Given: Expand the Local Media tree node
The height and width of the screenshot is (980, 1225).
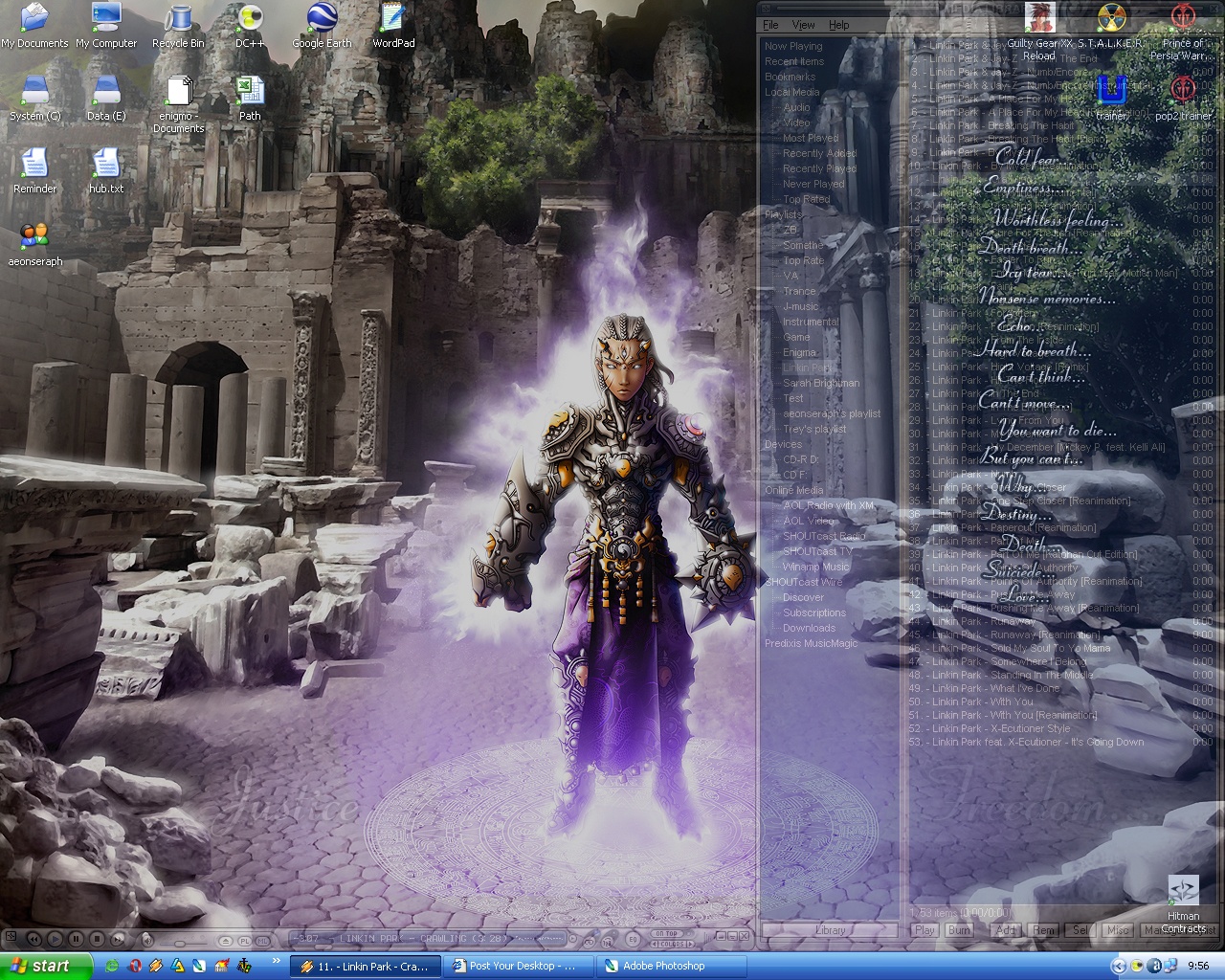Looking at the screenshot, I should click(791, 92).
